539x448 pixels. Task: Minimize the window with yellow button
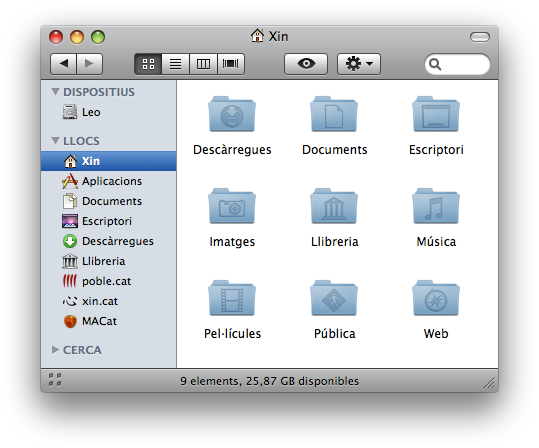coord(77,37)
